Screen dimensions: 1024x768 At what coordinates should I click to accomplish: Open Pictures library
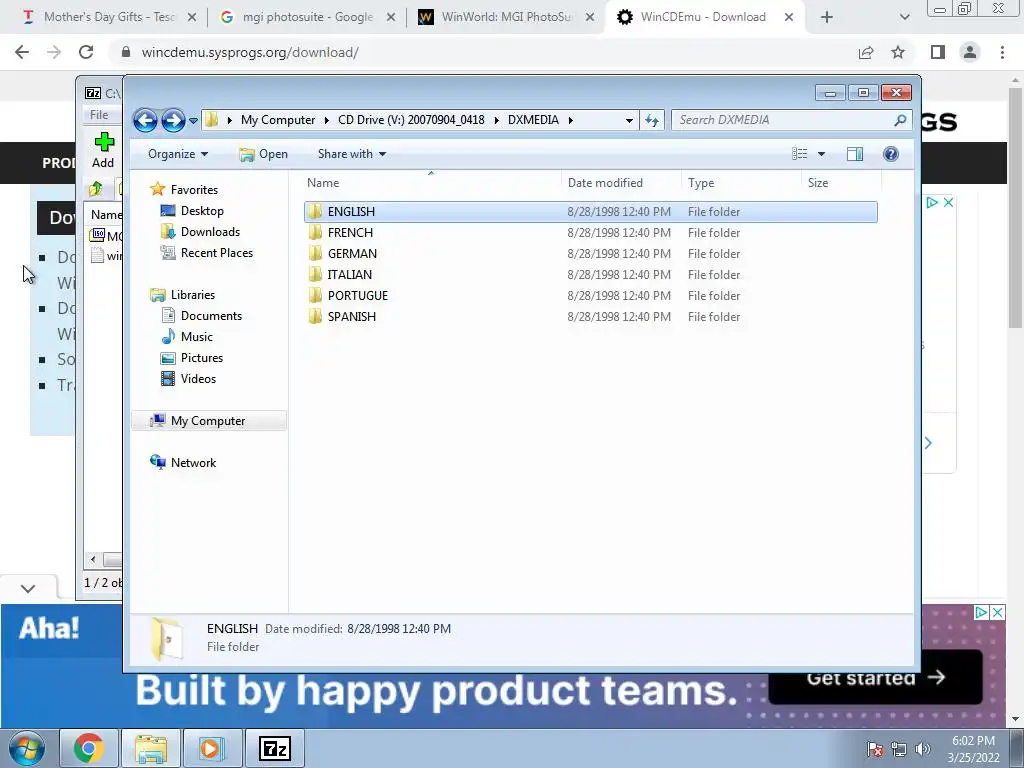(x=202, y=357)
